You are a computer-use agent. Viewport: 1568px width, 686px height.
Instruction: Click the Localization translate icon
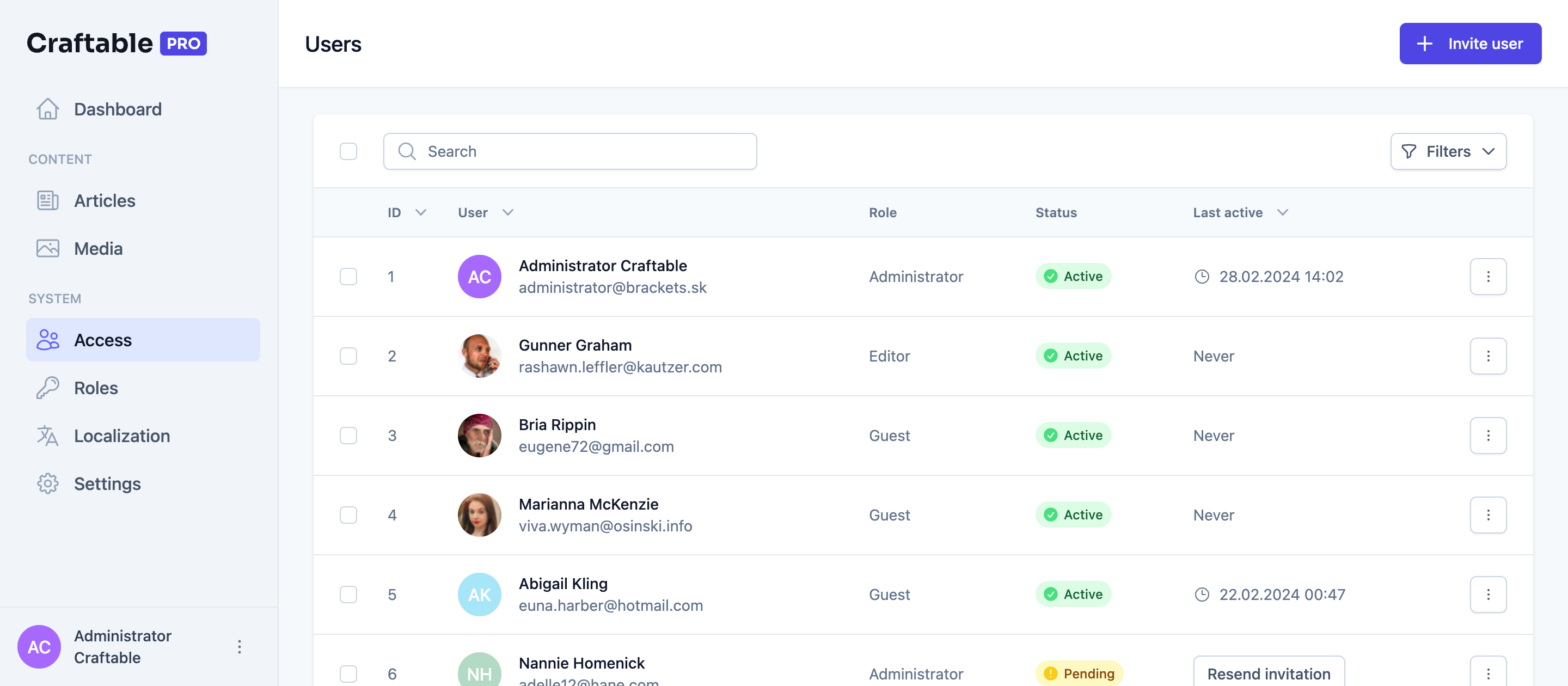47,436
